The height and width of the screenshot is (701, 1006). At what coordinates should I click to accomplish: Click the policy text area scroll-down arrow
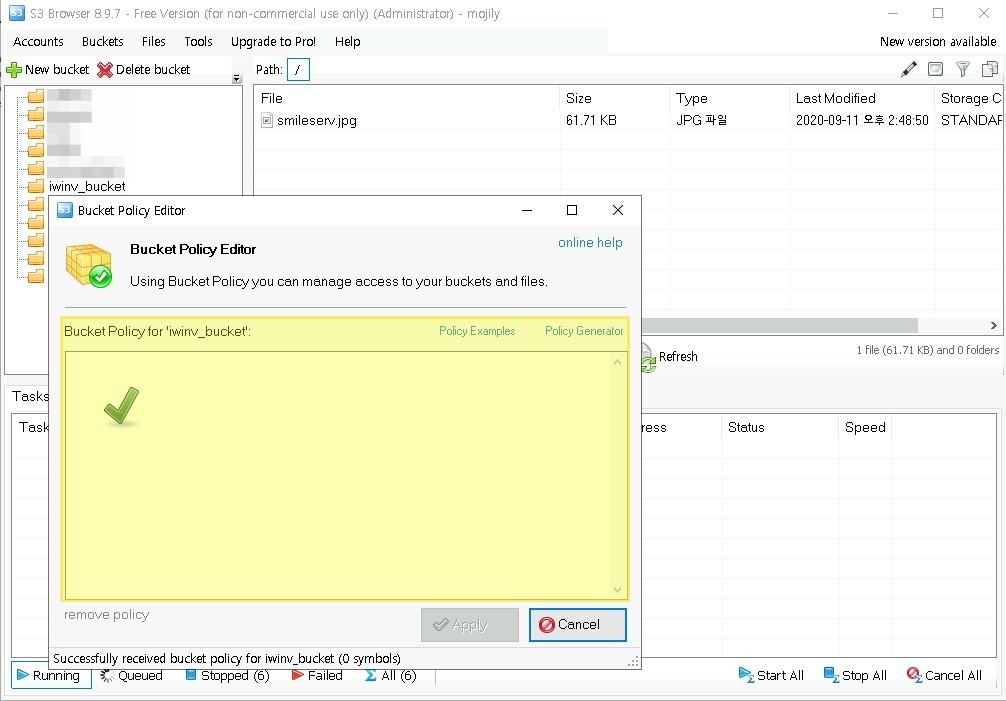pyautogui.click(x=617, y=590)
